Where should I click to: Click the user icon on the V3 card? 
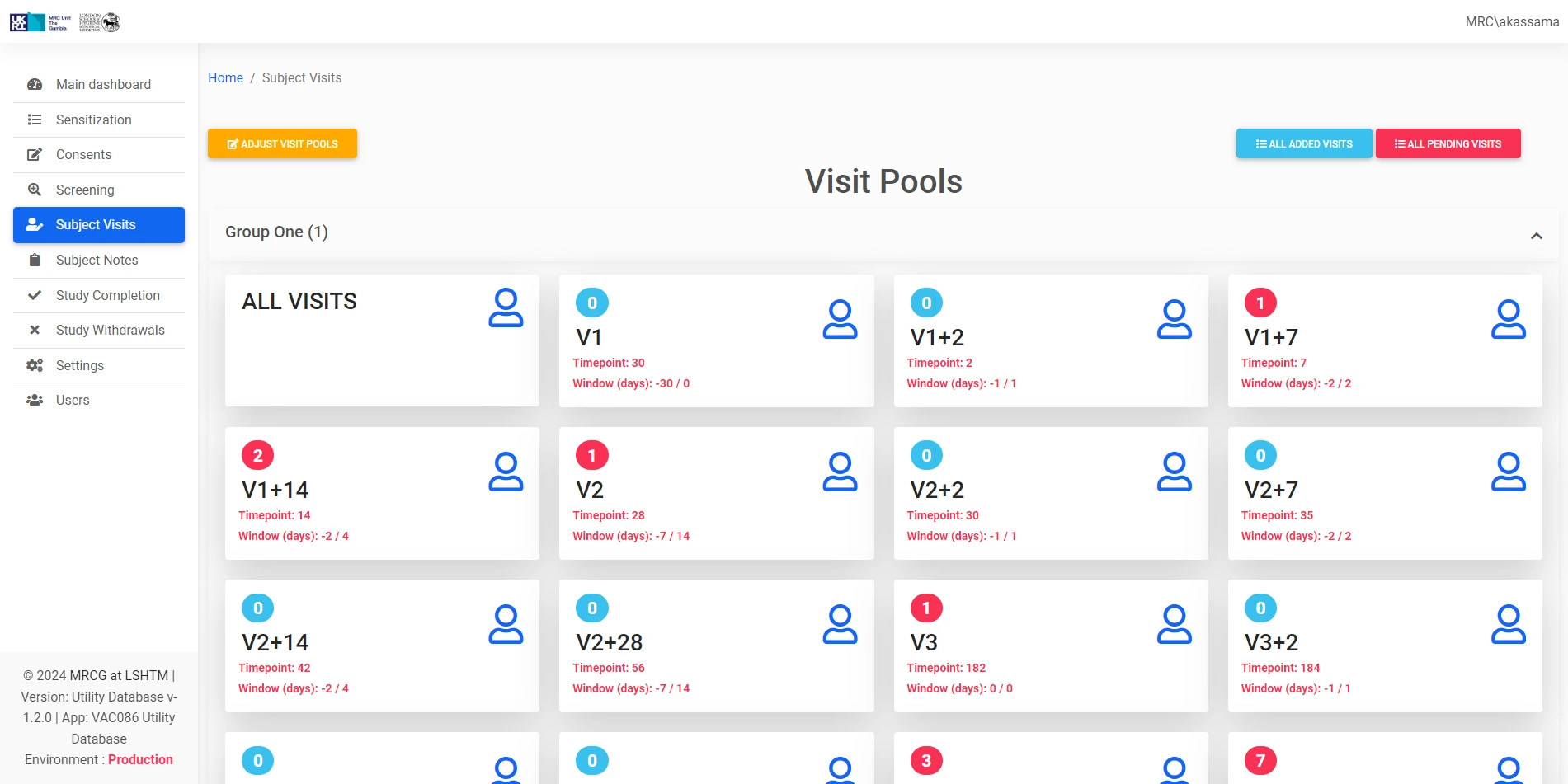pyautogui.click(x=1174, y=624)
